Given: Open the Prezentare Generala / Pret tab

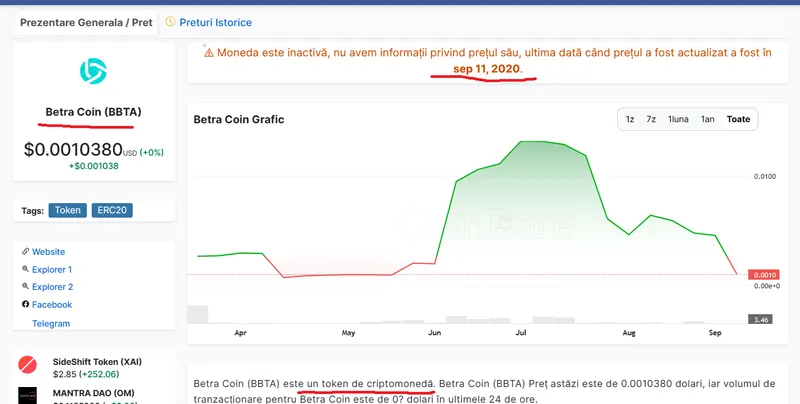Looking at the screenshot, I should [86, 22].
